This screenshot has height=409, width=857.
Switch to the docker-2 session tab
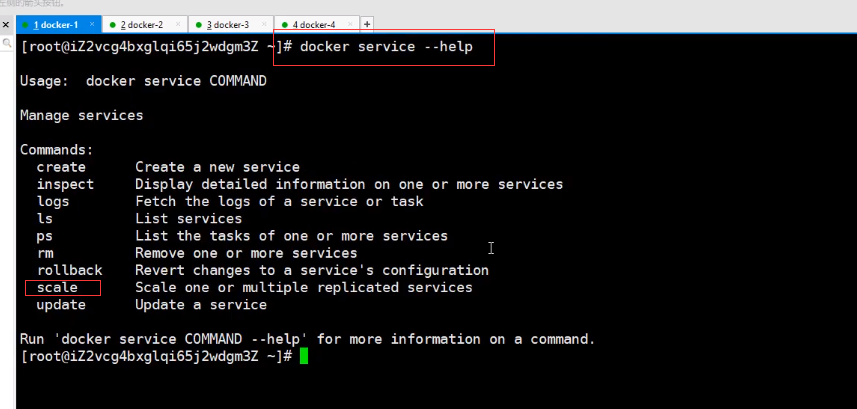coord(144,25)
